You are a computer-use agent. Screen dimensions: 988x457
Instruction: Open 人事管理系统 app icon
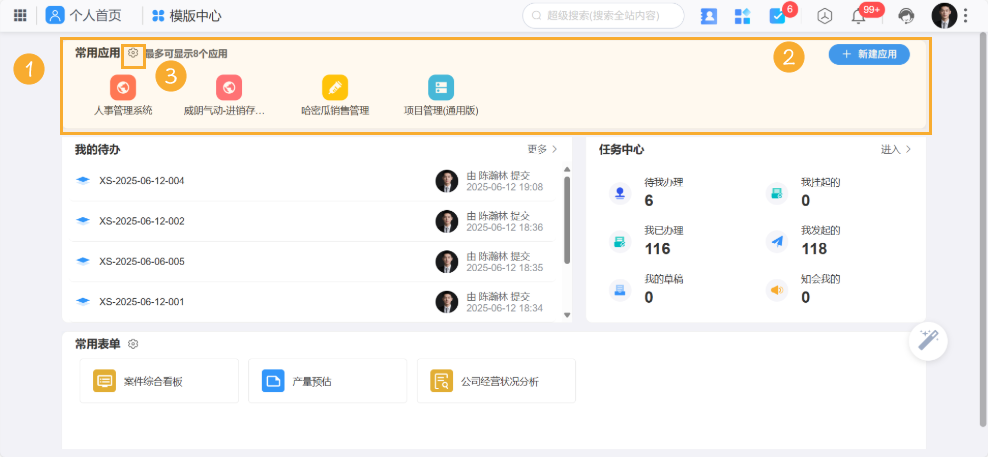tap(124, 88)
